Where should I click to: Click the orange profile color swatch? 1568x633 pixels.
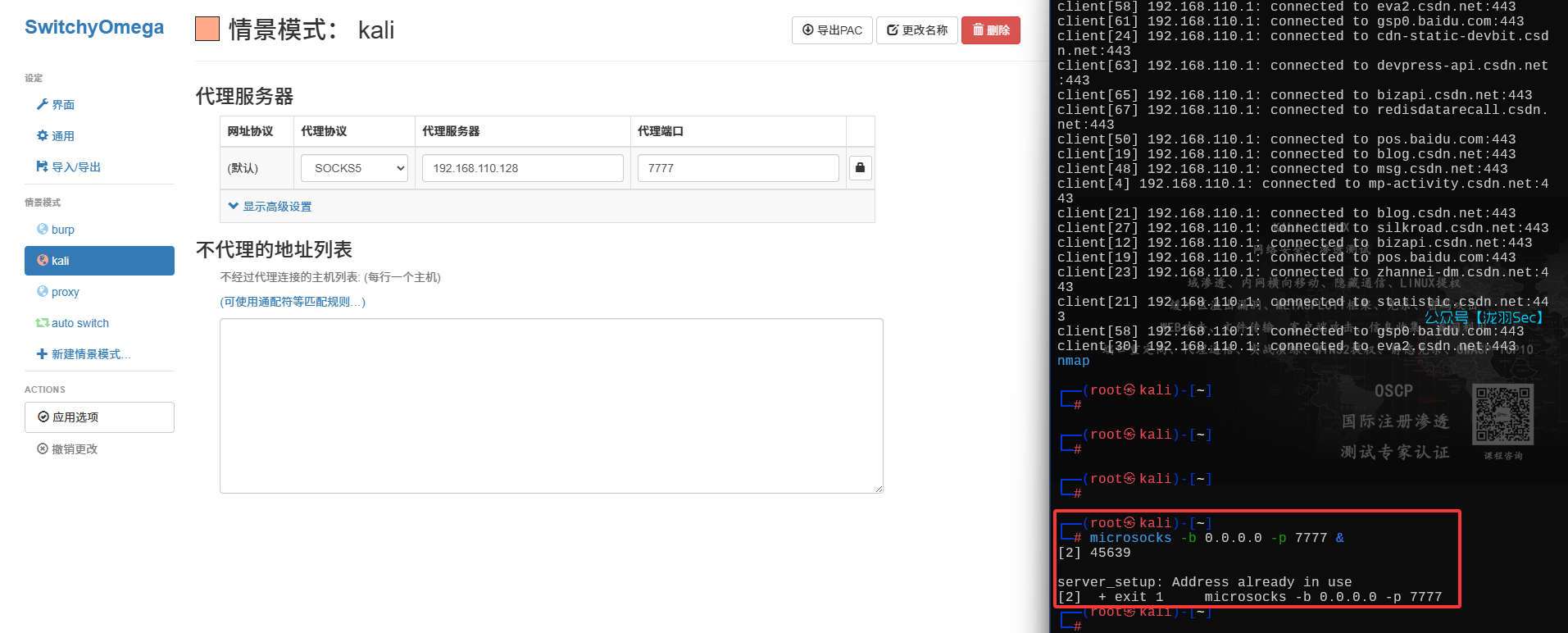pyautogui.click(x=207, y=30)
